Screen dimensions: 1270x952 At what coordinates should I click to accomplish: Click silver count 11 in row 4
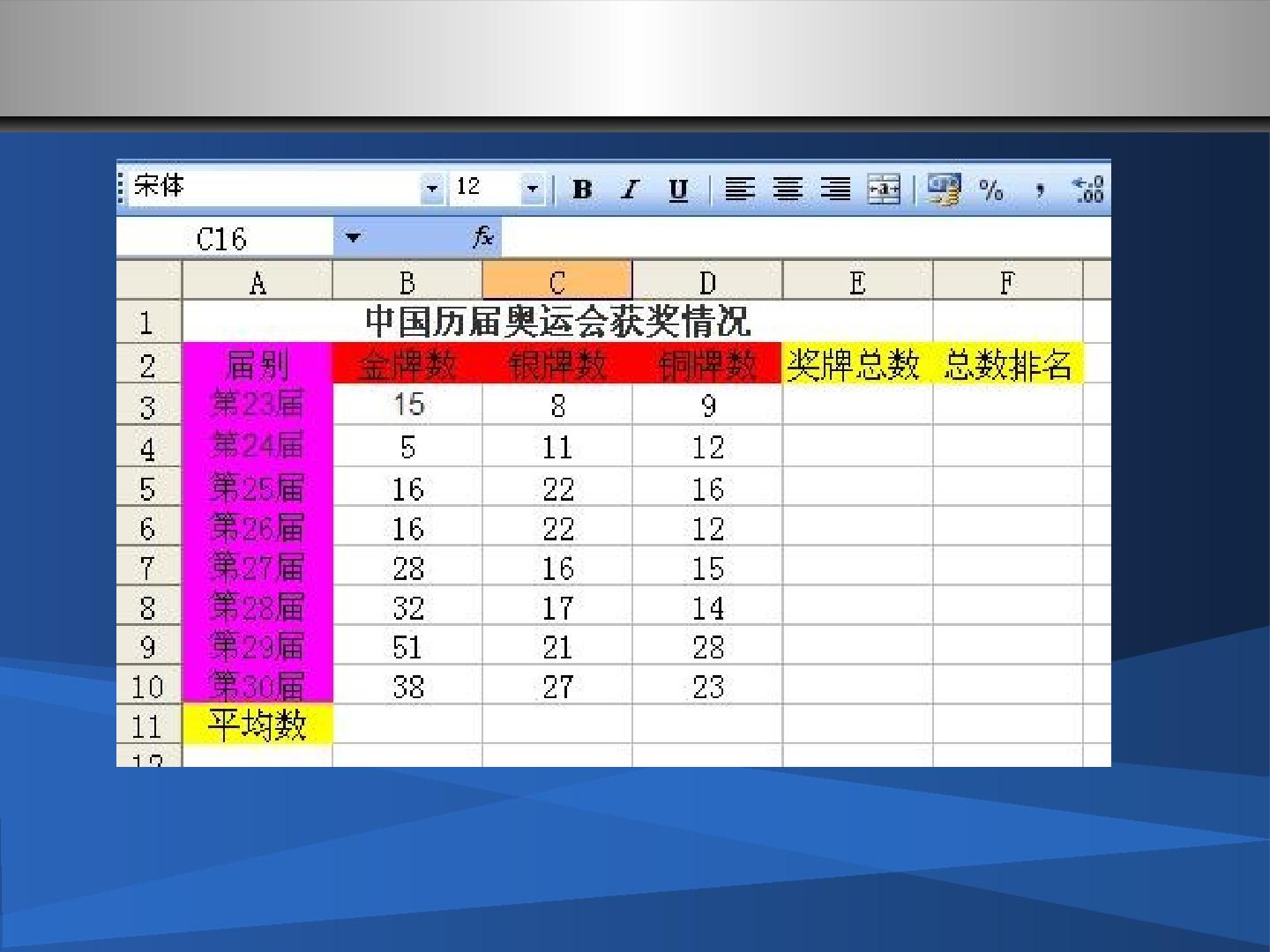(x=557, y=447)
